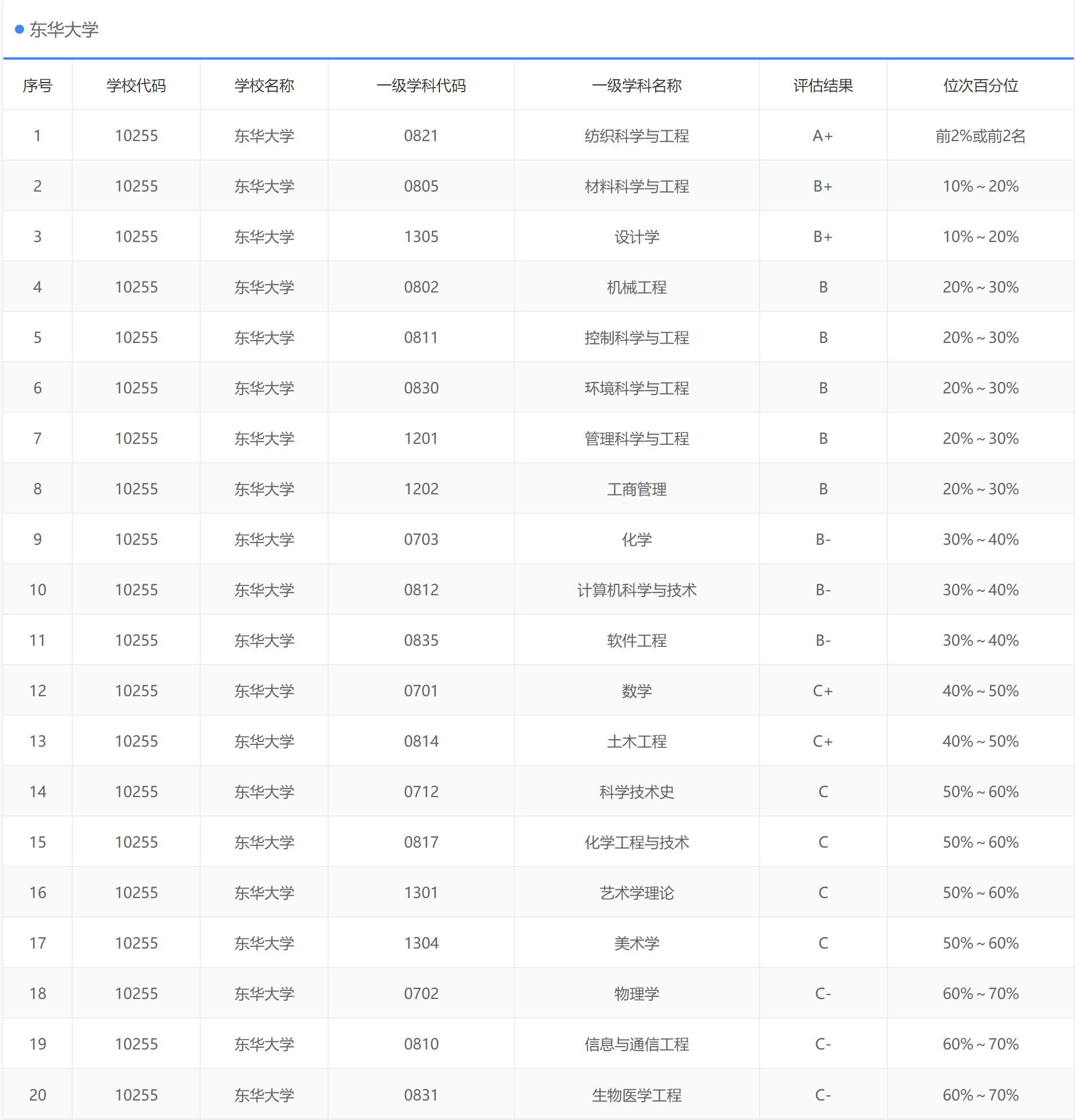Click subject code 0810
Screen dimensions: 1075x1120
point(421,1044)
